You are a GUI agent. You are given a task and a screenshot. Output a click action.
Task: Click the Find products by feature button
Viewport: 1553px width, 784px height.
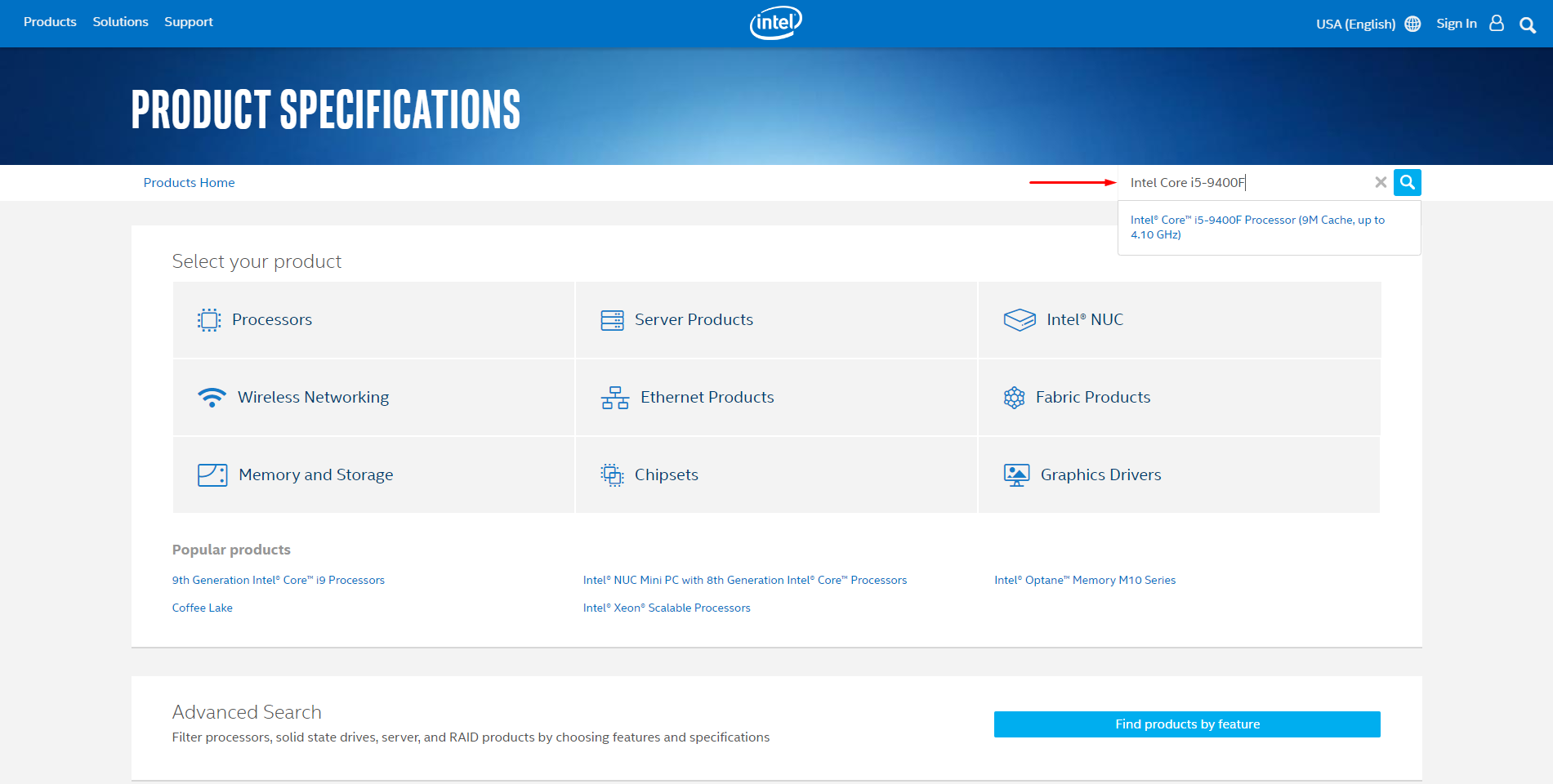1187,724
